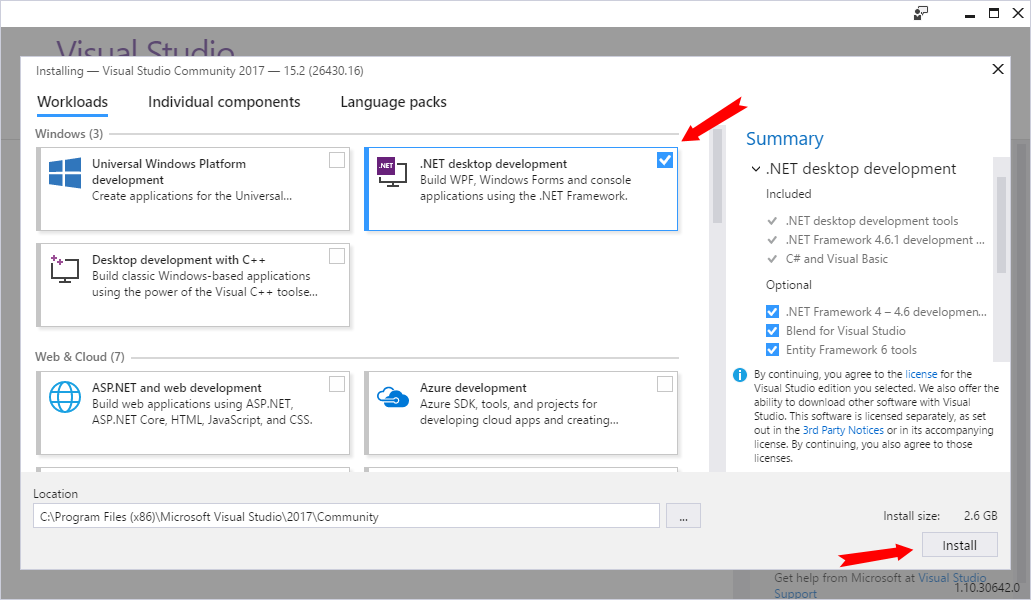The height and width of the screenshot is (600, 1031).
Task: Check Universal Windows Platform development workload
Action: 337,160
